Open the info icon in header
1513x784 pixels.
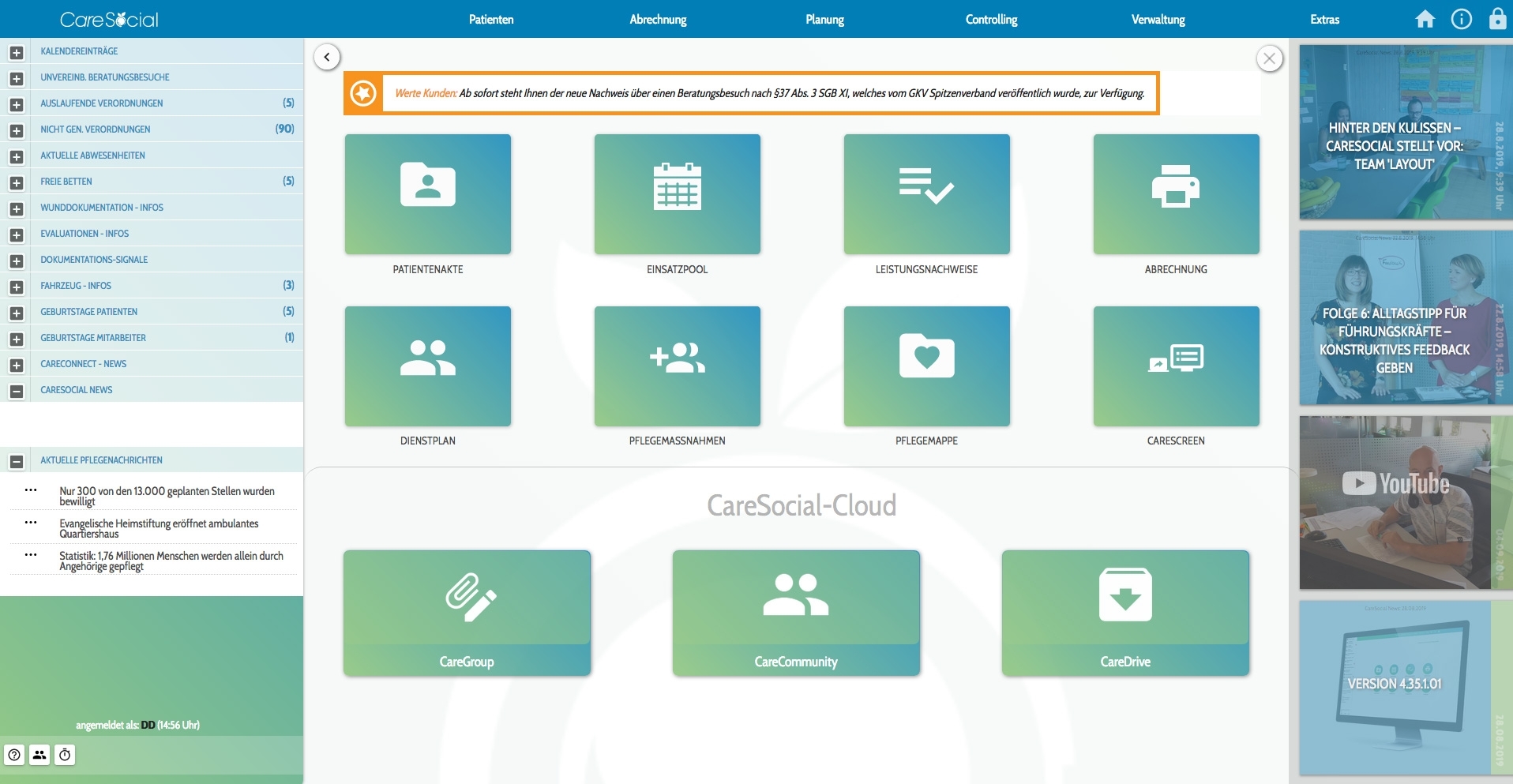(1462, 19)
